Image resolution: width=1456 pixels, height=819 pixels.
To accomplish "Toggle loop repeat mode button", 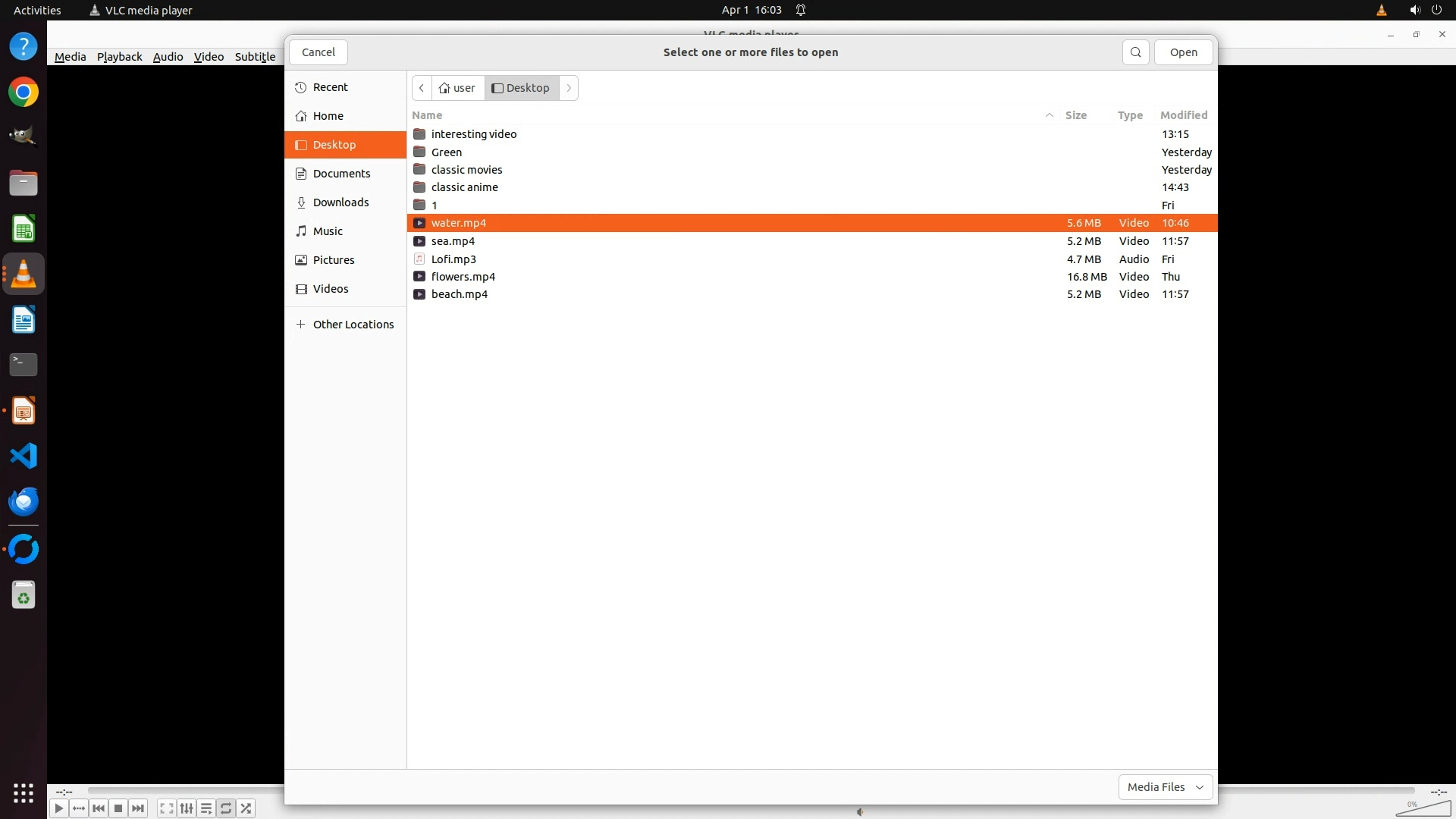I will coord(226,808).
